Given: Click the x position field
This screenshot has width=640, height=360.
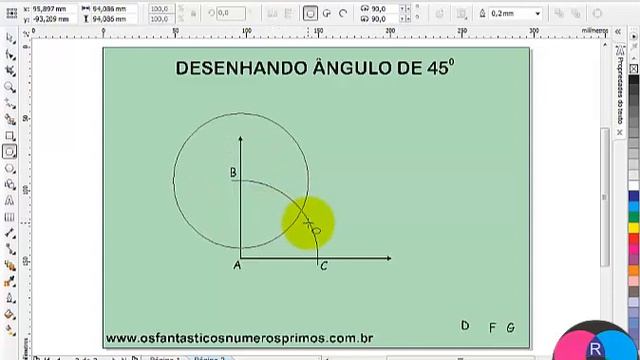Looking at the screenshot, I should [x=54, y=9].
